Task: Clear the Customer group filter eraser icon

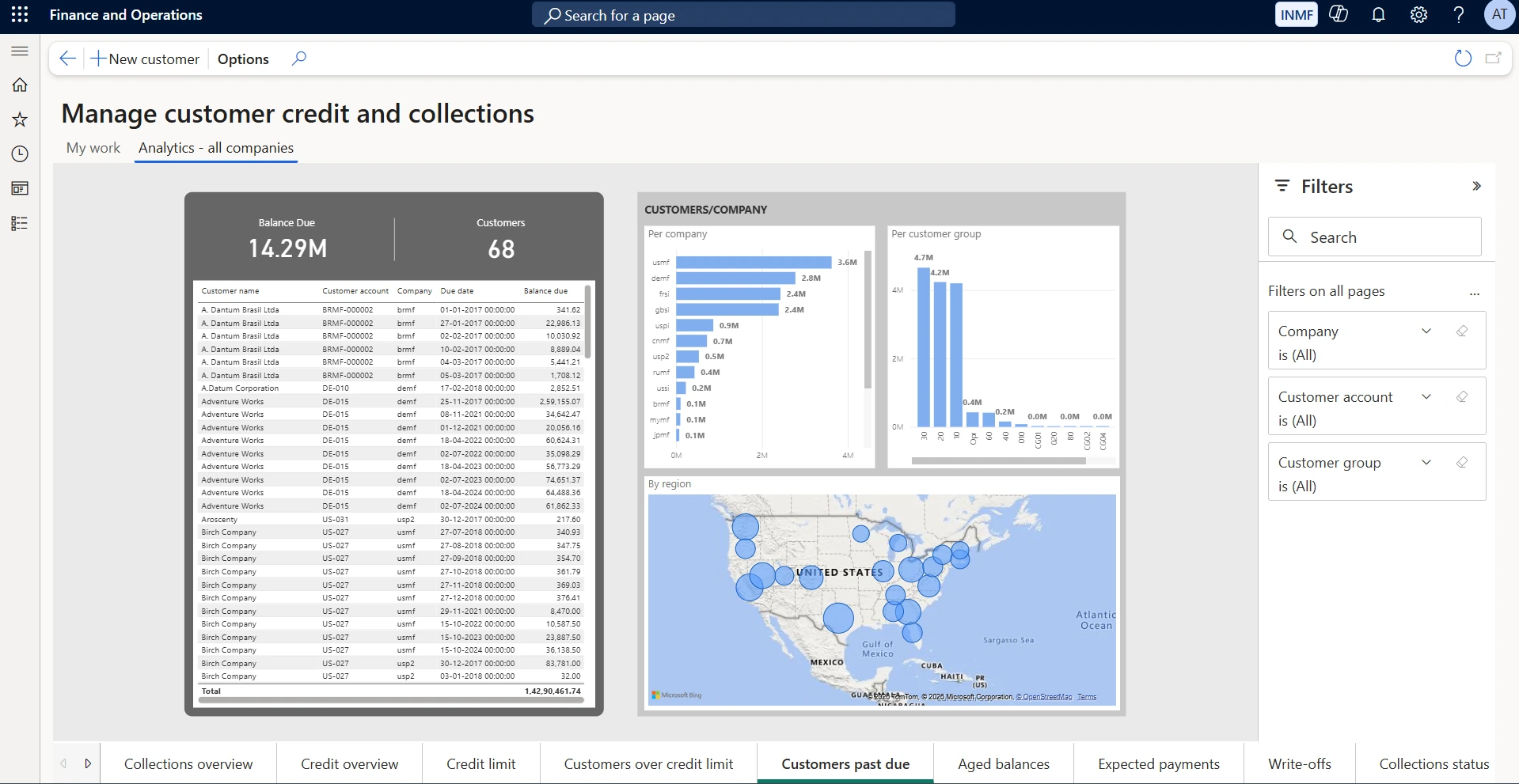Action: [1462, 462]
